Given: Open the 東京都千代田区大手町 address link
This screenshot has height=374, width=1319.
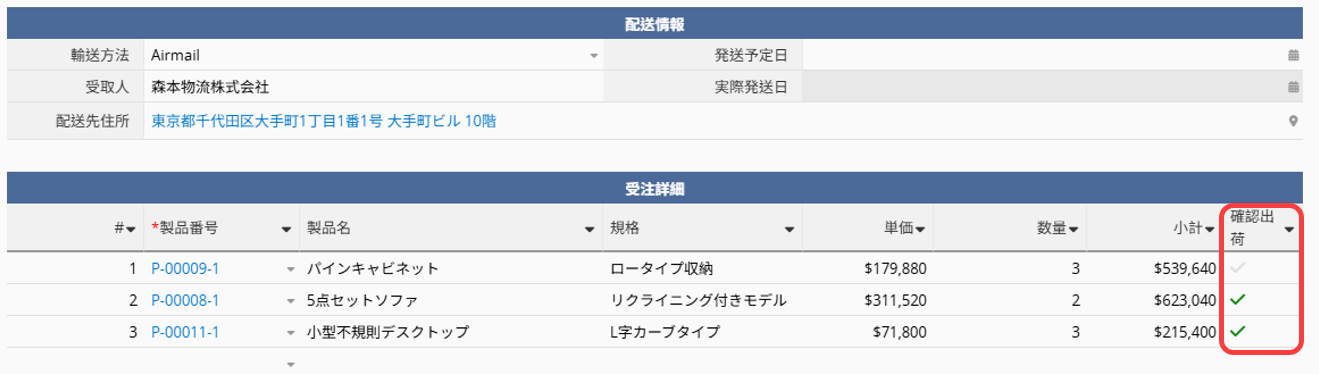Looking at the screenshot, I should (x=324, y=121).
